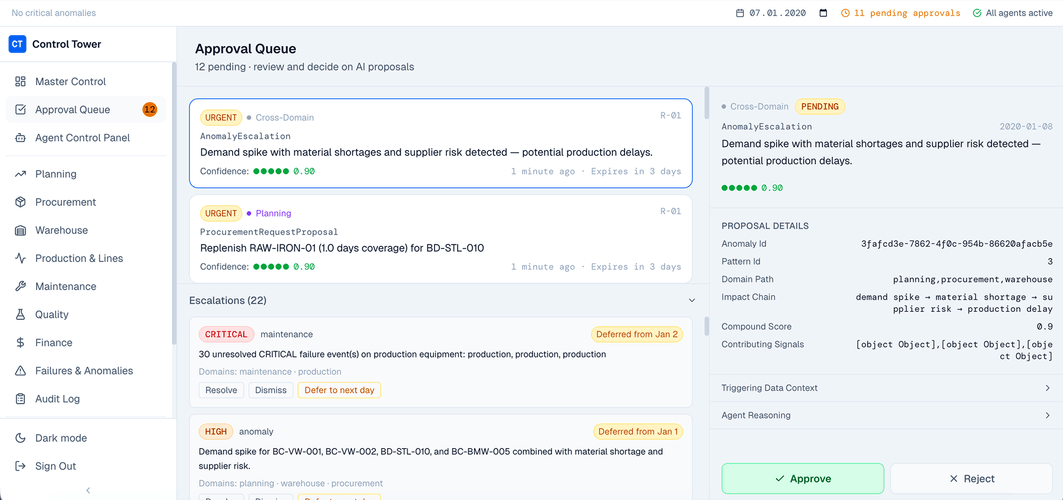This screenshot has height=500, width=1063.
Task: Click the Anomaly Id value 3fafcd3e-7862...
Action: [957, 243]
